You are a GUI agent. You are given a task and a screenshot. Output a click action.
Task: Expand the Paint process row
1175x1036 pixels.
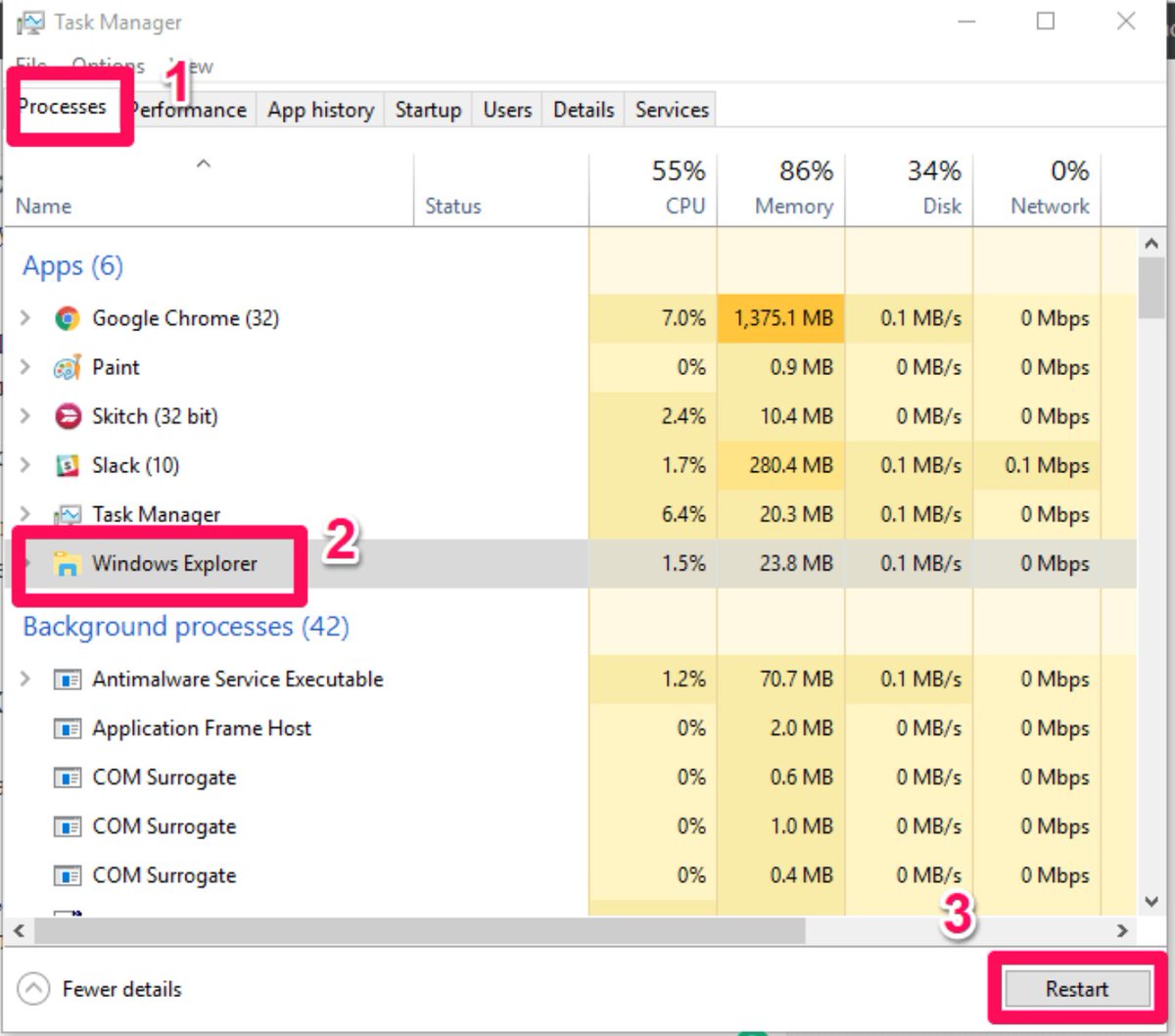click(x=25, y=367)
